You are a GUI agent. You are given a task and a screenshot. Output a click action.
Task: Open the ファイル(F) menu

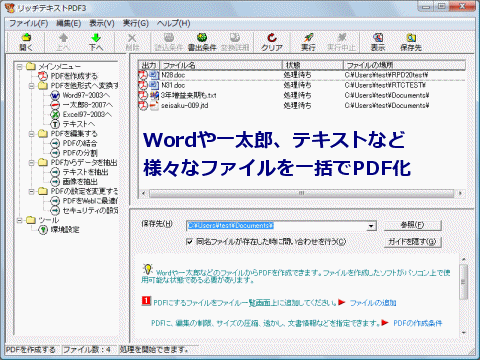point(28,23)
